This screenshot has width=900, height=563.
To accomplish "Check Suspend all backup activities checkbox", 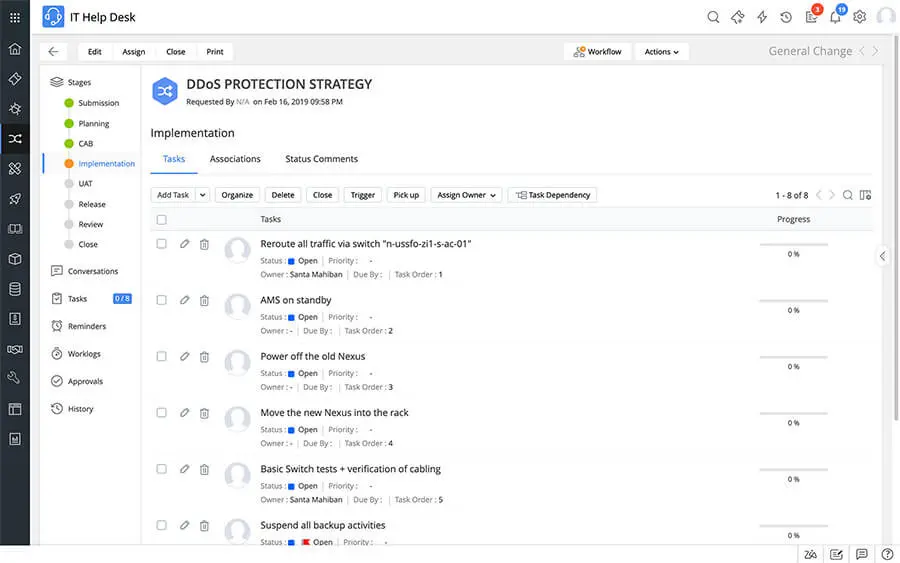I will click(161, 525).
